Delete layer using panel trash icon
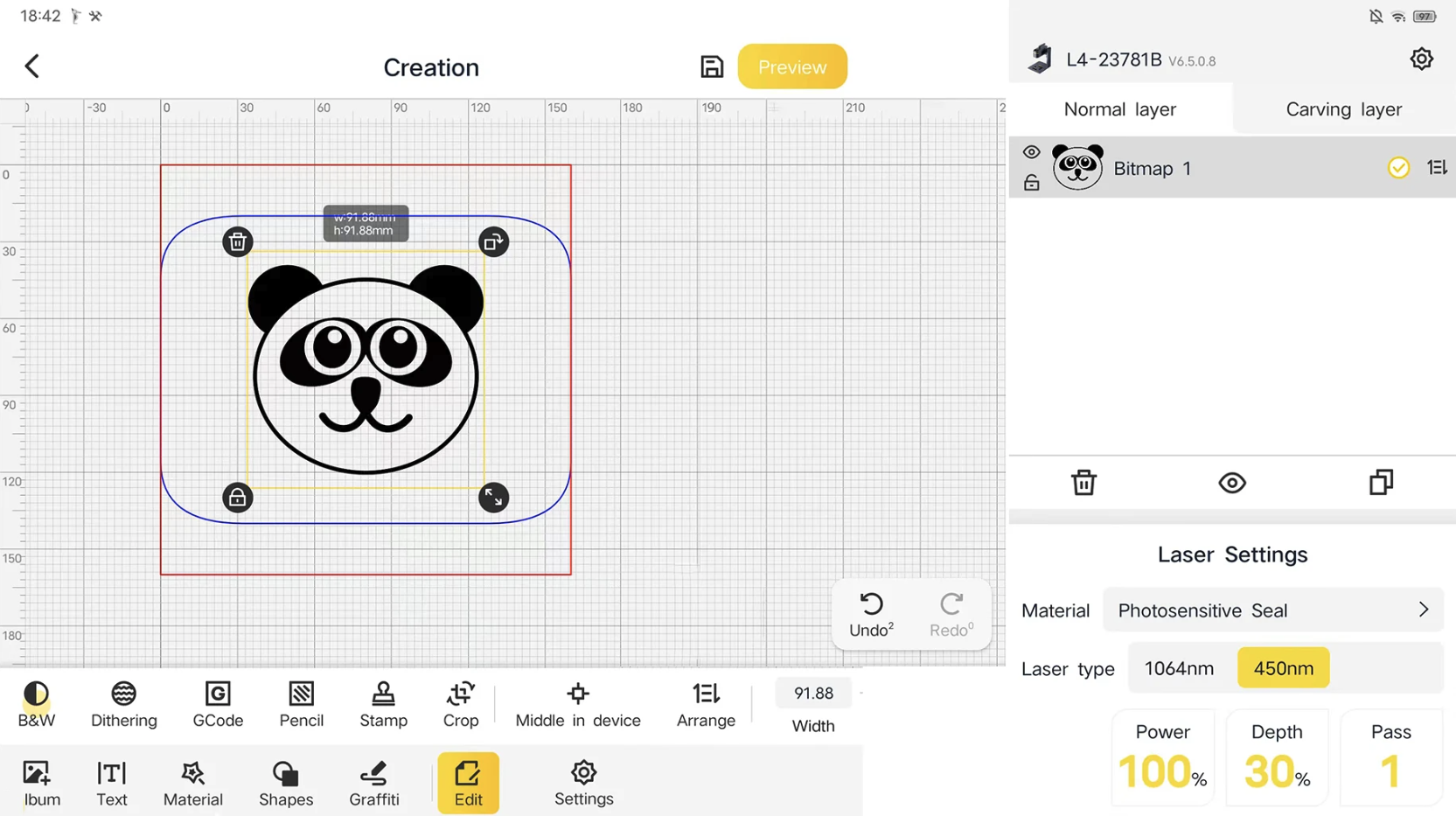 coord(1083,482)
